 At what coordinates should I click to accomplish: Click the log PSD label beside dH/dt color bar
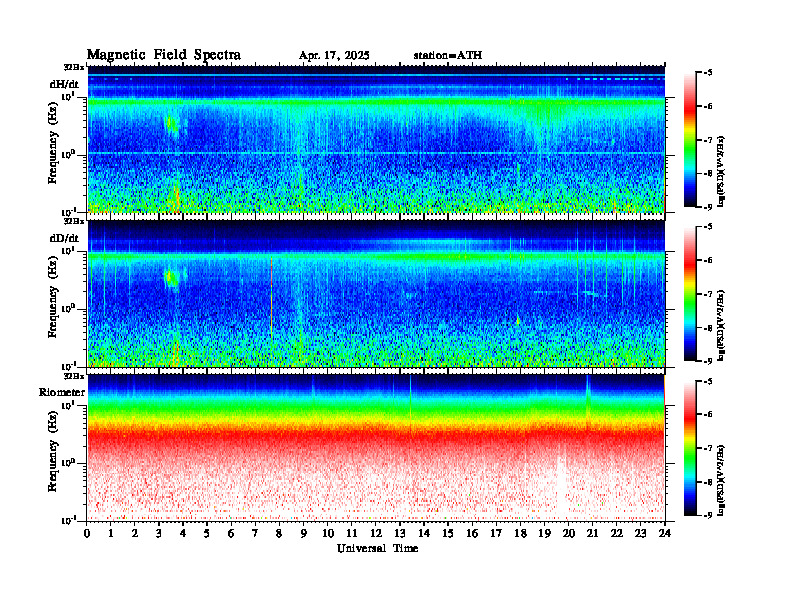[722, 171]
